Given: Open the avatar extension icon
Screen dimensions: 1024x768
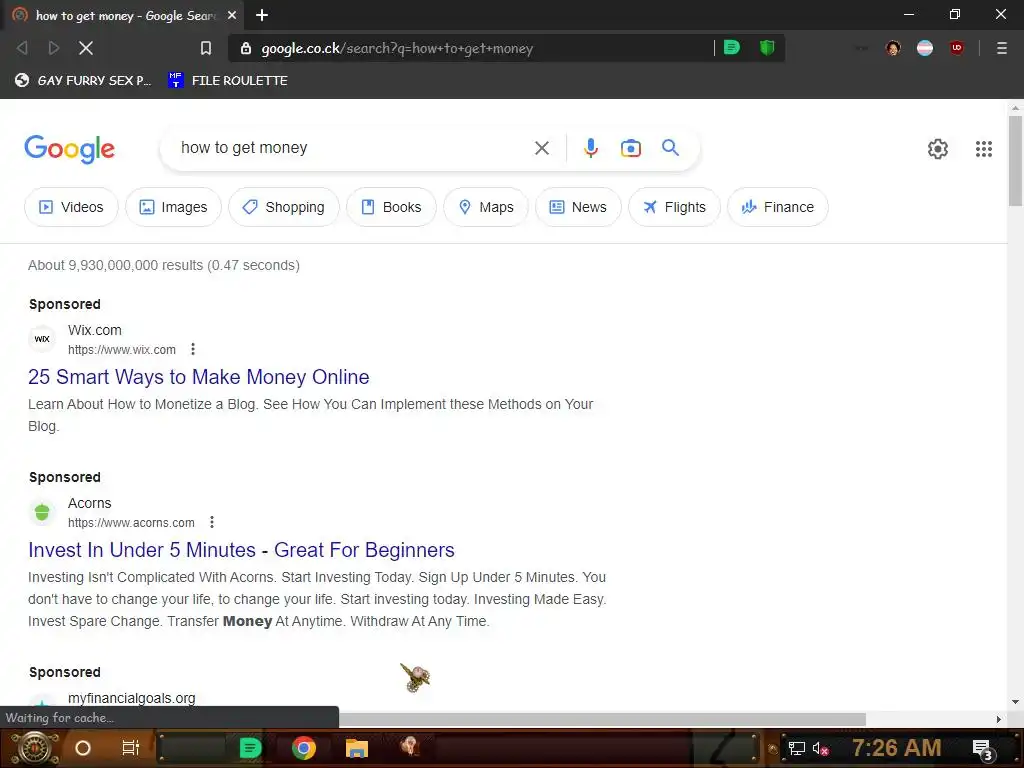Looking at the screenshot, I should (893, 48).
